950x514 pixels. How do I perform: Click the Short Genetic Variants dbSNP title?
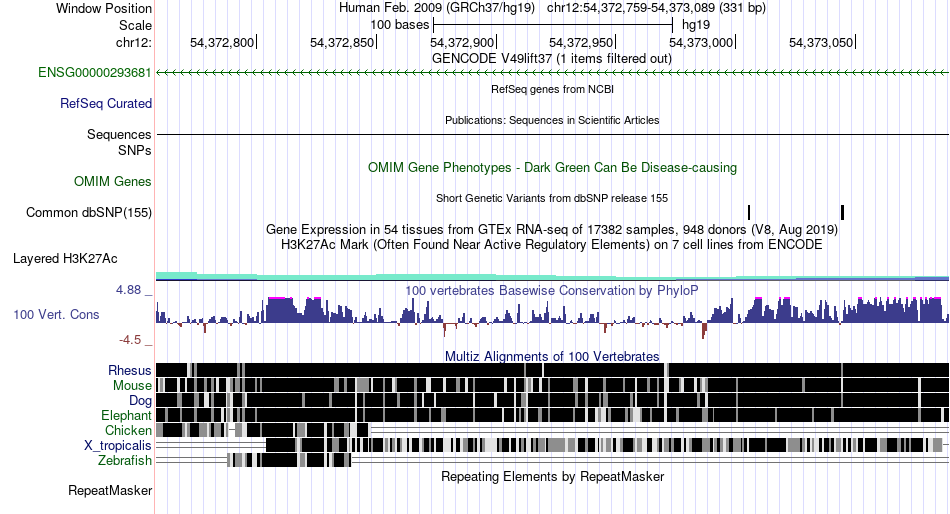point(552,198)
